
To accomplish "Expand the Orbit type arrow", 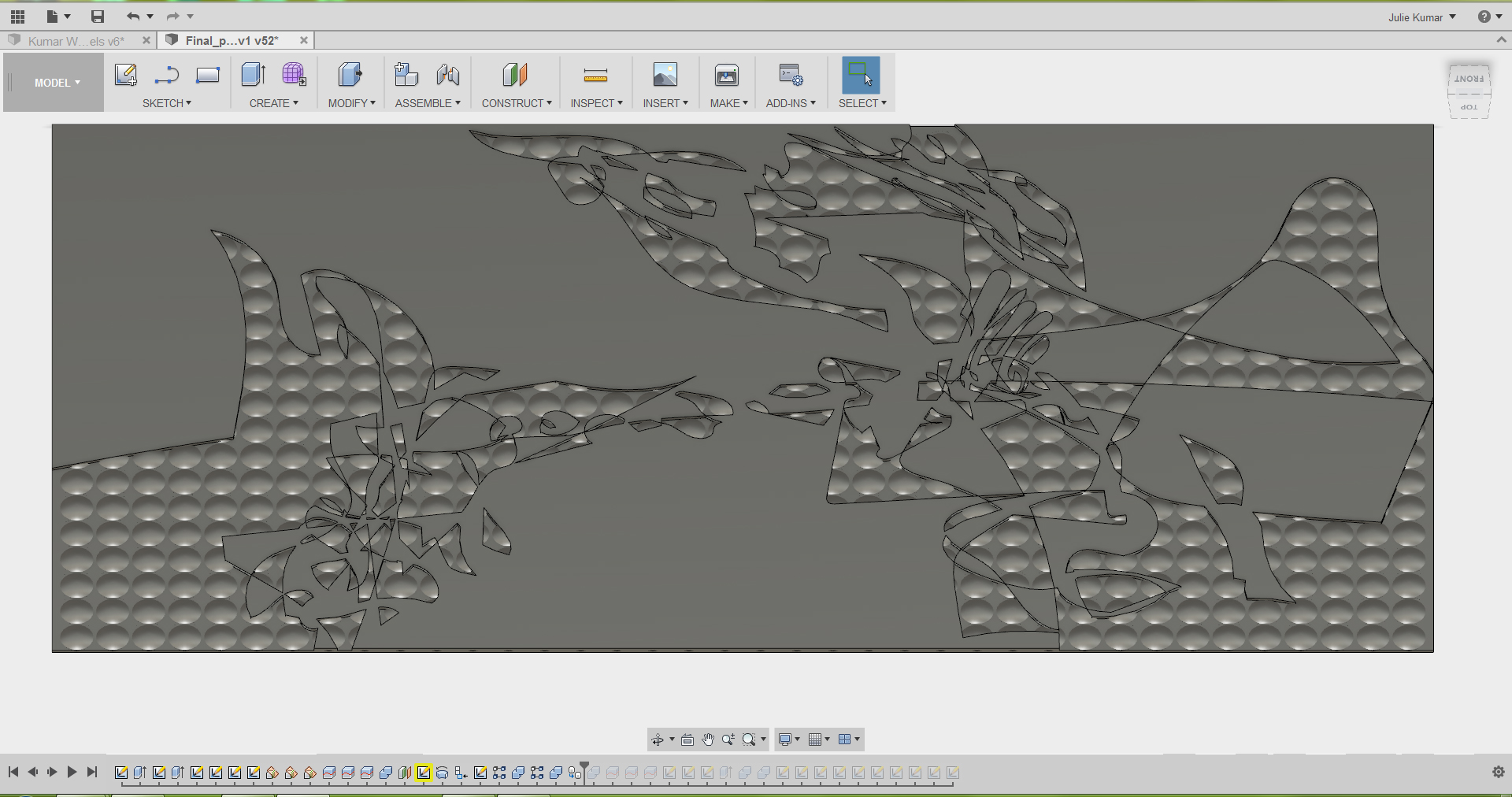I will coord(672,740).
